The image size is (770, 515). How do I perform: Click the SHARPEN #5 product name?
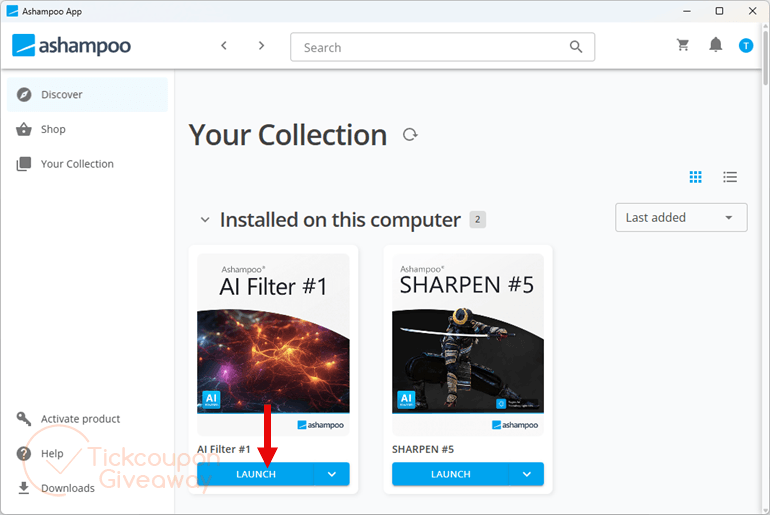coord(423,449)
